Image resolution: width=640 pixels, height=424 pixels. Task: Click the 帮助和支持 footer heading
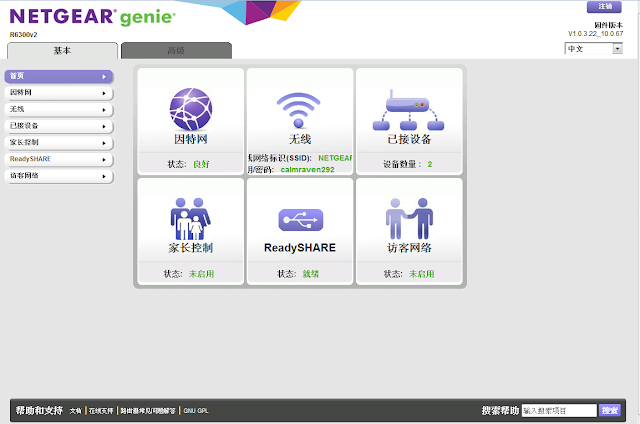[x=39, y=410]
